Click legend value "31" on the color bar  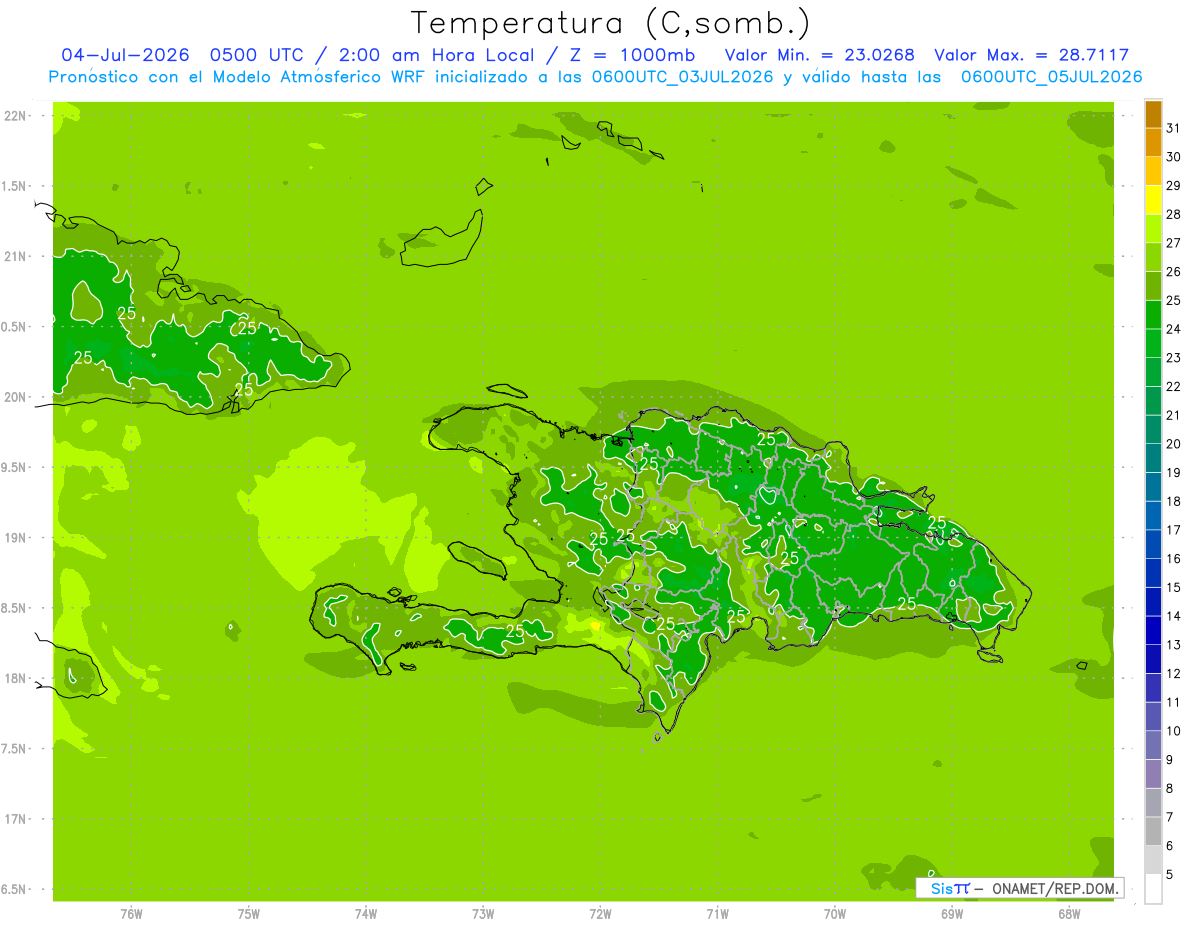[x=1174, y=128]
